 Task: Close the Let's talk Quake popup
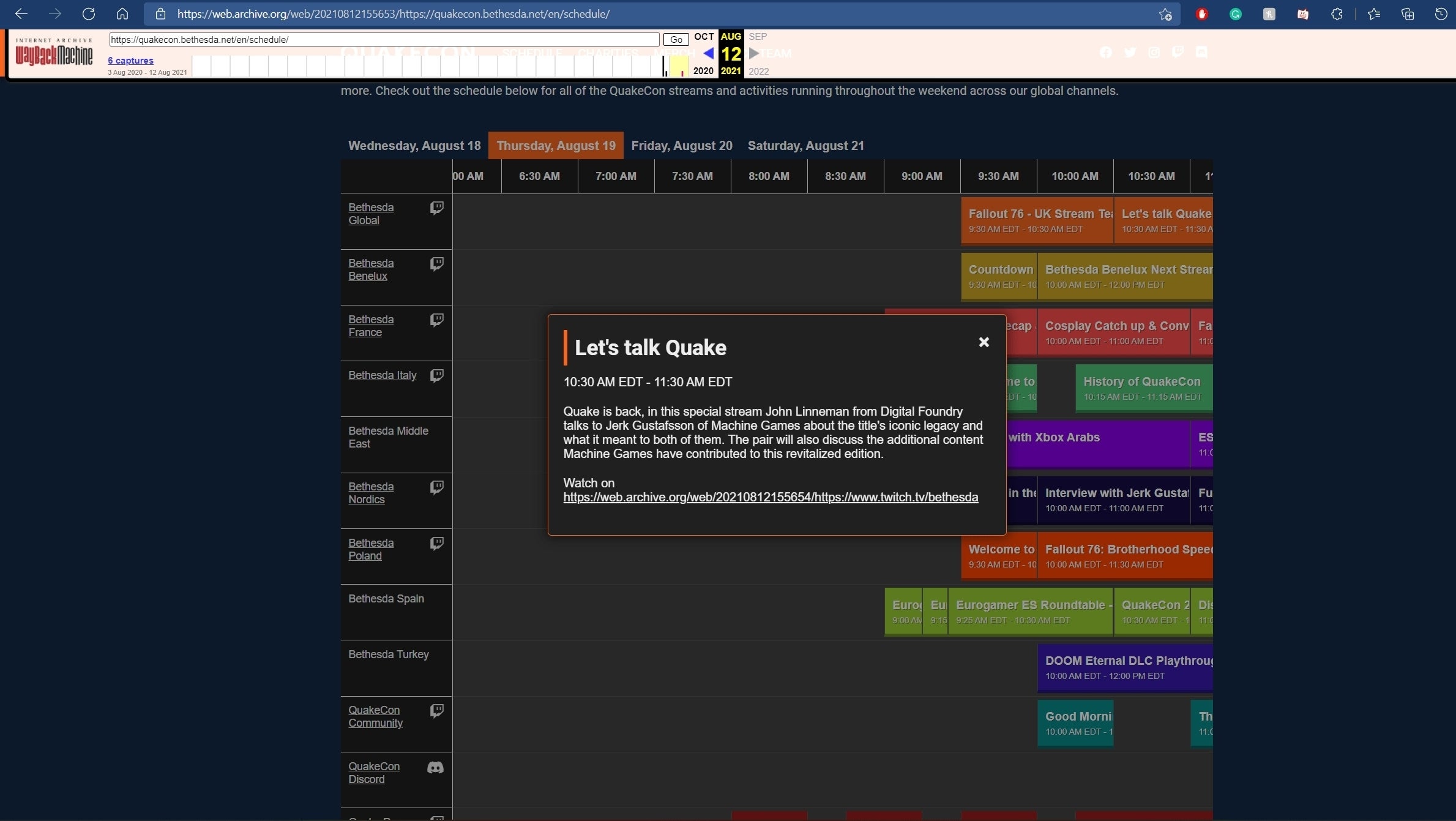(984, 342)
